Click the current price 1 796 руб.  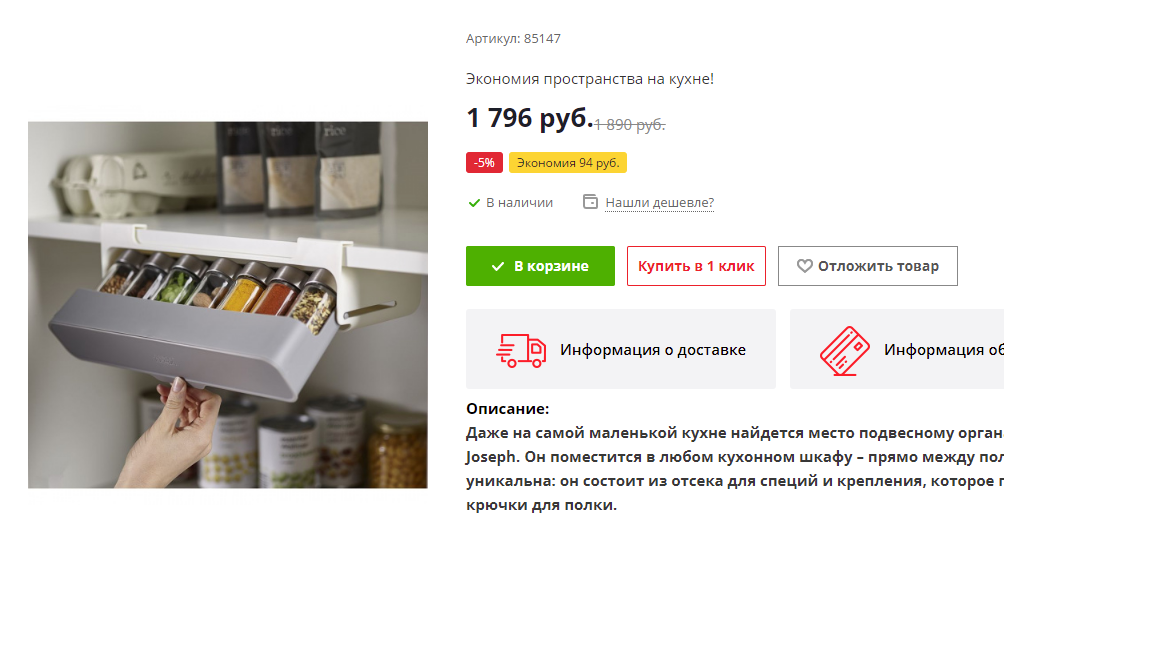(529, 118)
